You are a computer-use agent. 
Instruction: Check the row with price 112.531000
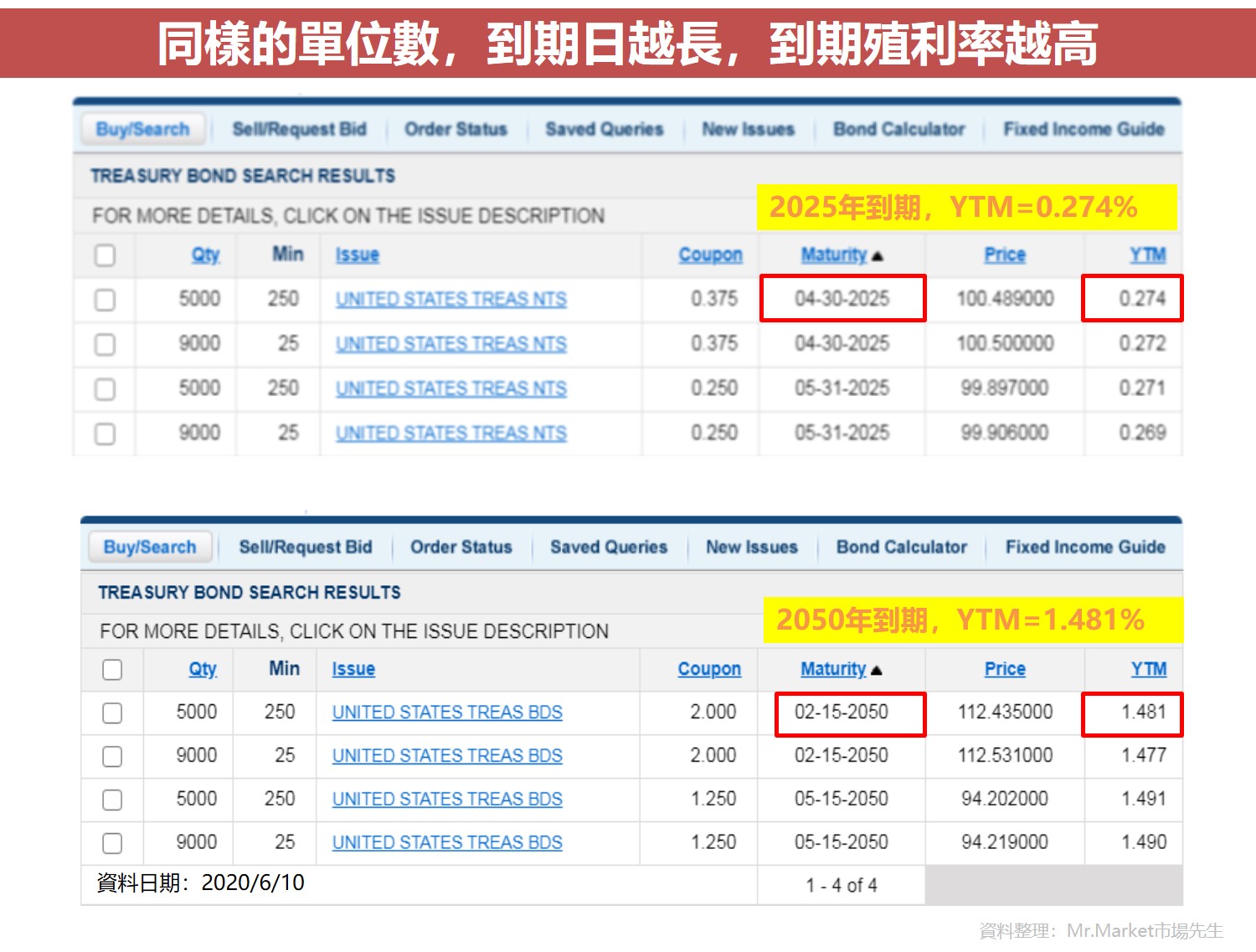coord(112,757)
